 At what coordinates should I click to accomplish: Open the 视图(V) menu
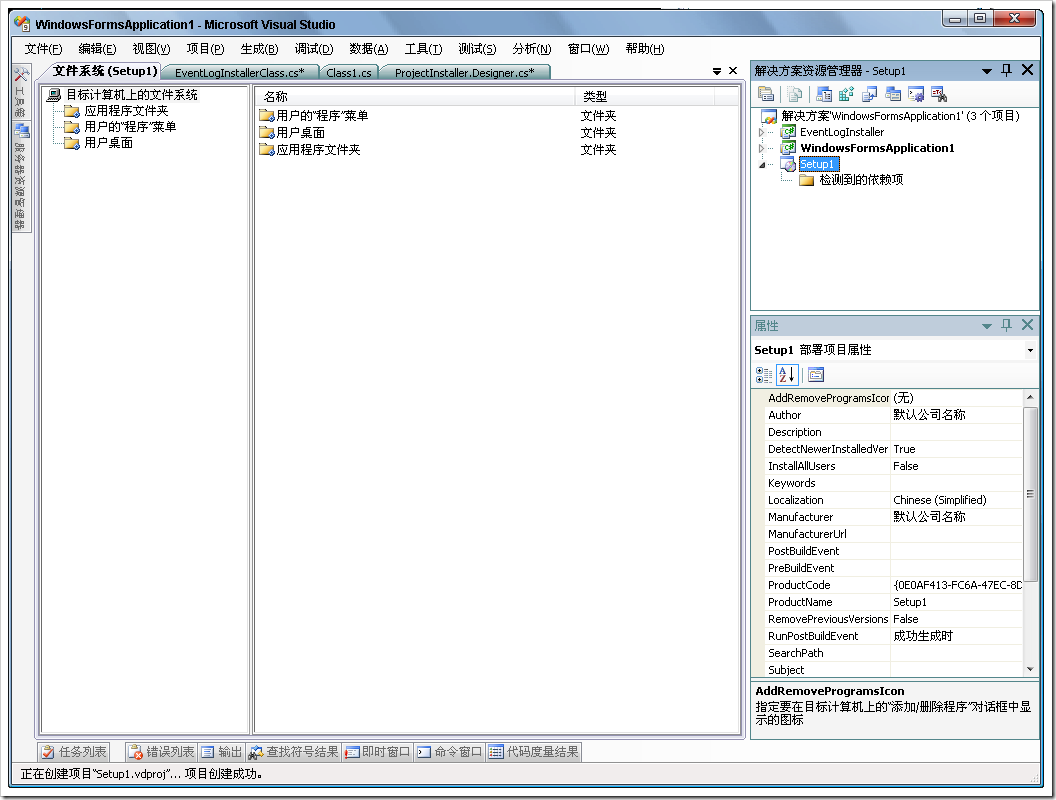tap(151, 48)
